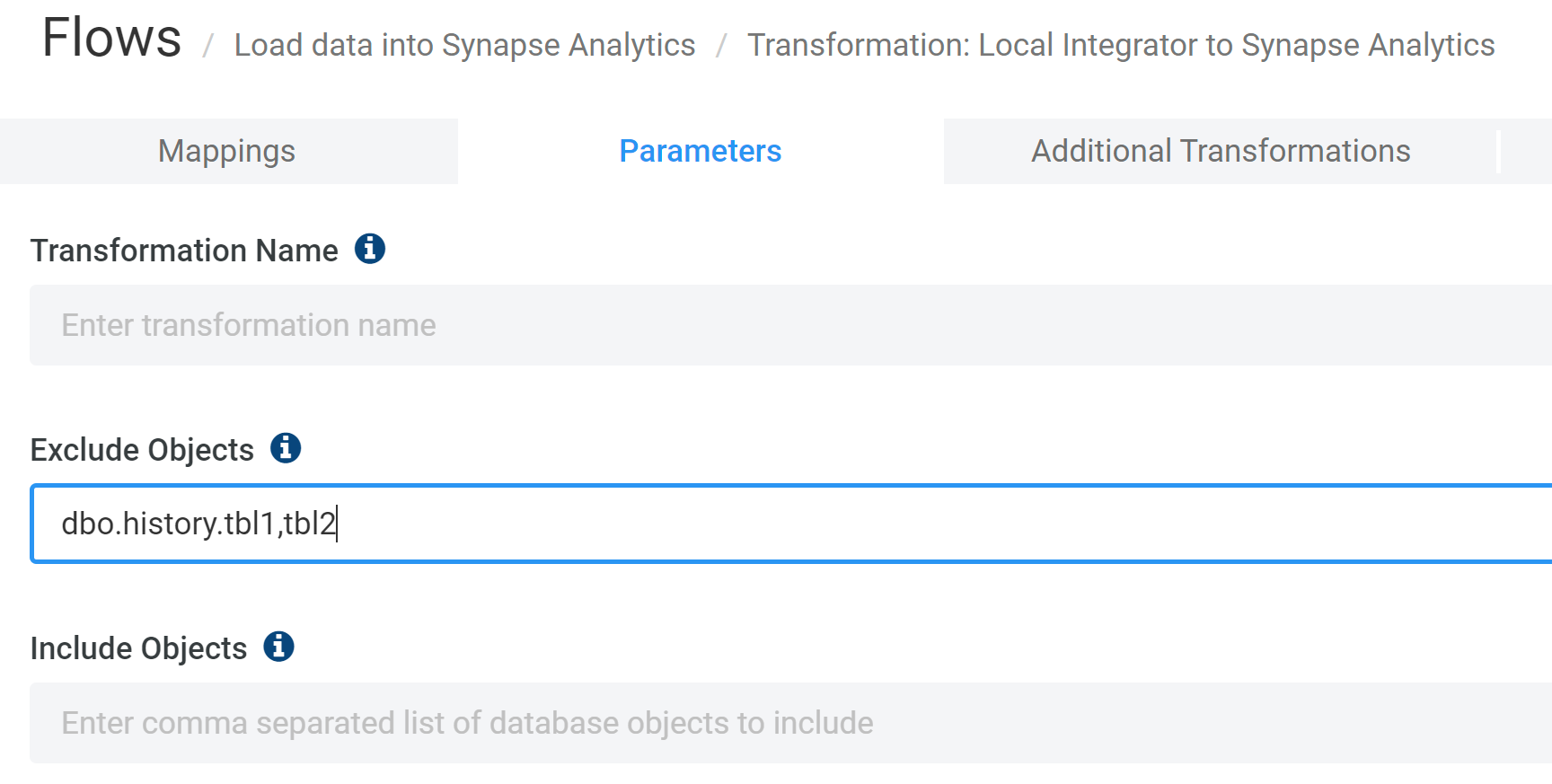Focus the Transformation Name input field
Screen dimensions: 1552x784
point(790,325)
